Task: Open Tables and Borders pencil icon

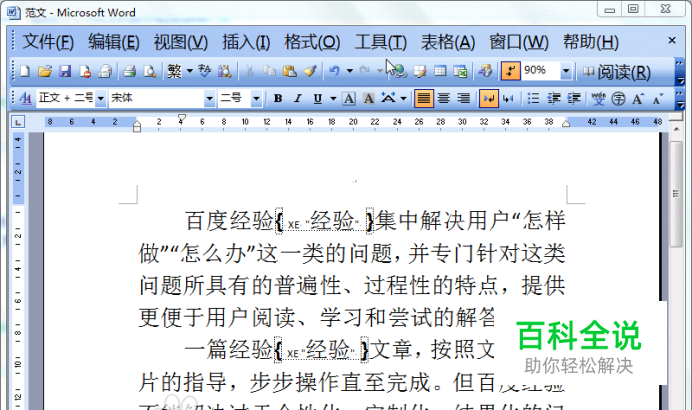Action: tap(420, 71)
